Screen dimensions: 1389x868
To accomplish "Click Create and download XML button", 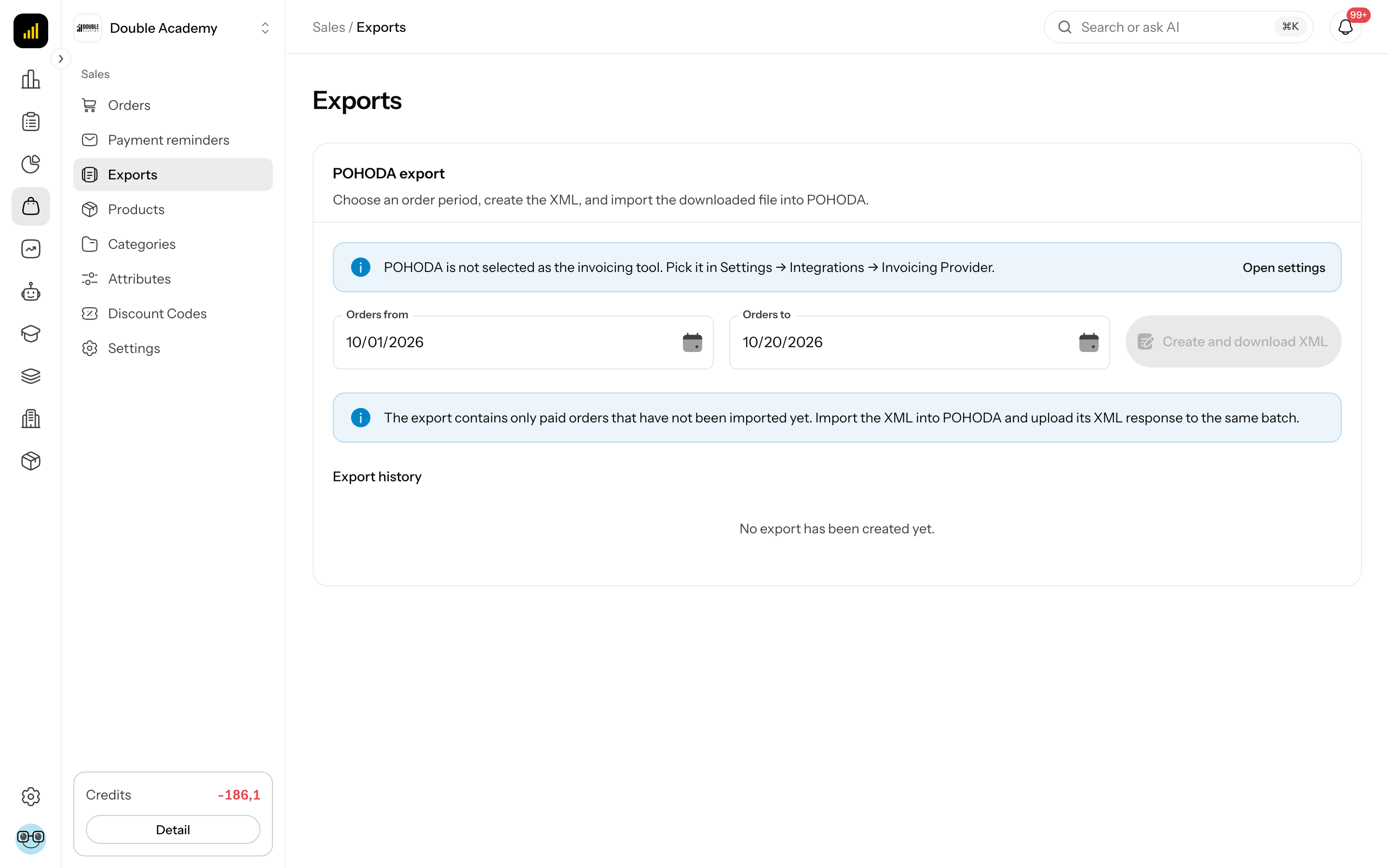I will [1233, 341].
